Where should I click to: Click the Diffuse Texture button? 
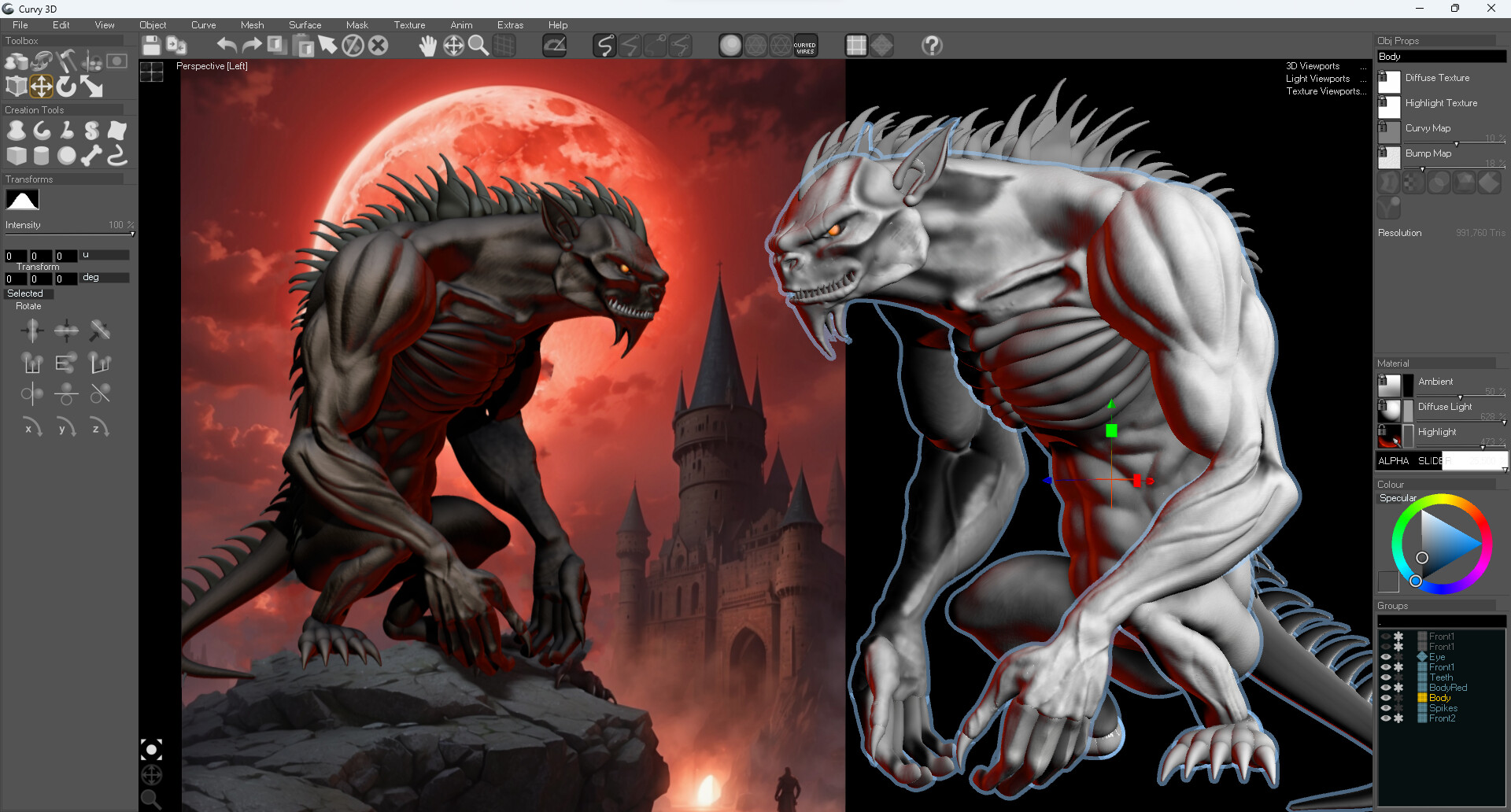point(1437,78)
